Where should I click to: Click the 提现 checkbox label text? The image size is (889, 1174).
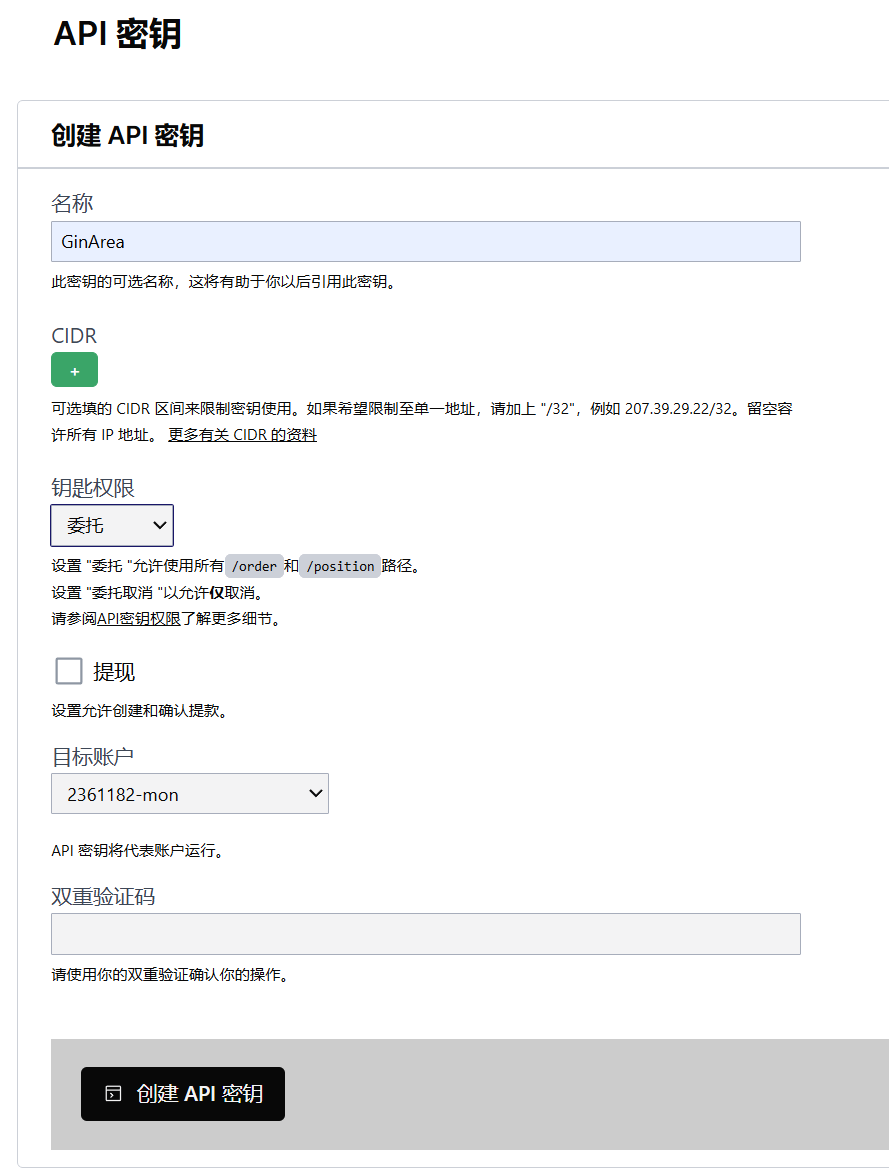tap(114, 672)
